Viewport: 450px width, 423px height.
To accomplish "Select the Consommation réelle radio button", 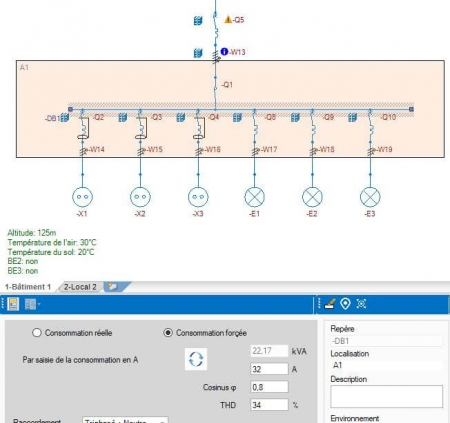I will 37,333.
